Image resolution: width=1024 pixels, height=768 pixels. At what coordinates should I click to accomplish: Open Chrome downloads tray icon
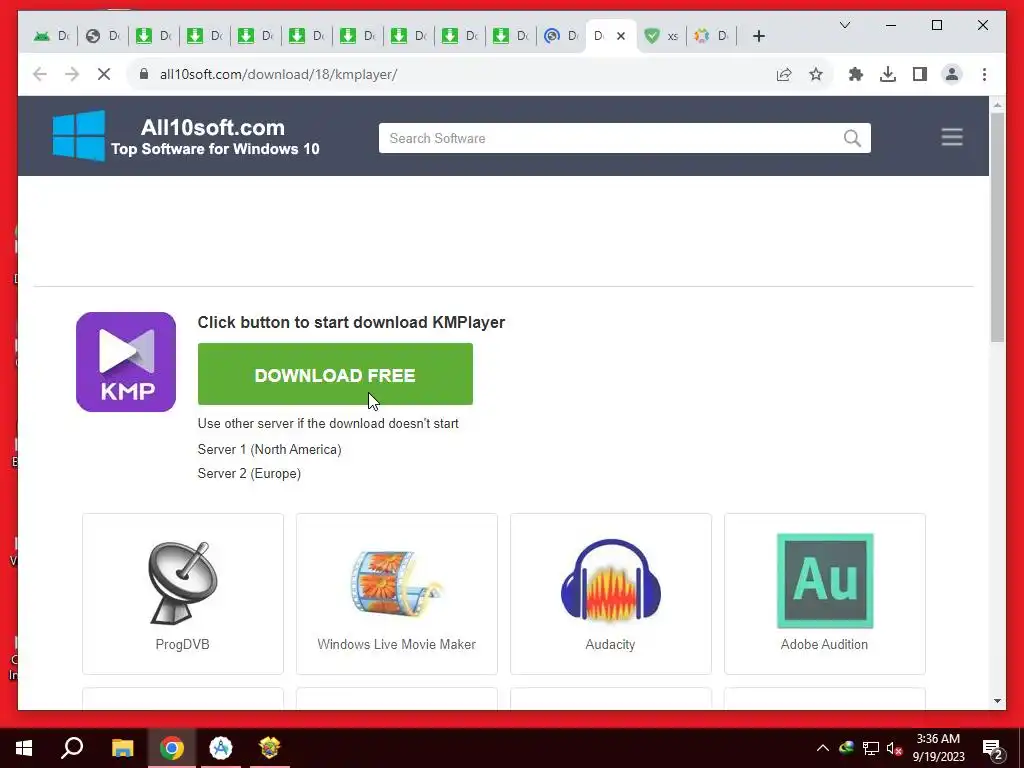click(x=888, y=74)
